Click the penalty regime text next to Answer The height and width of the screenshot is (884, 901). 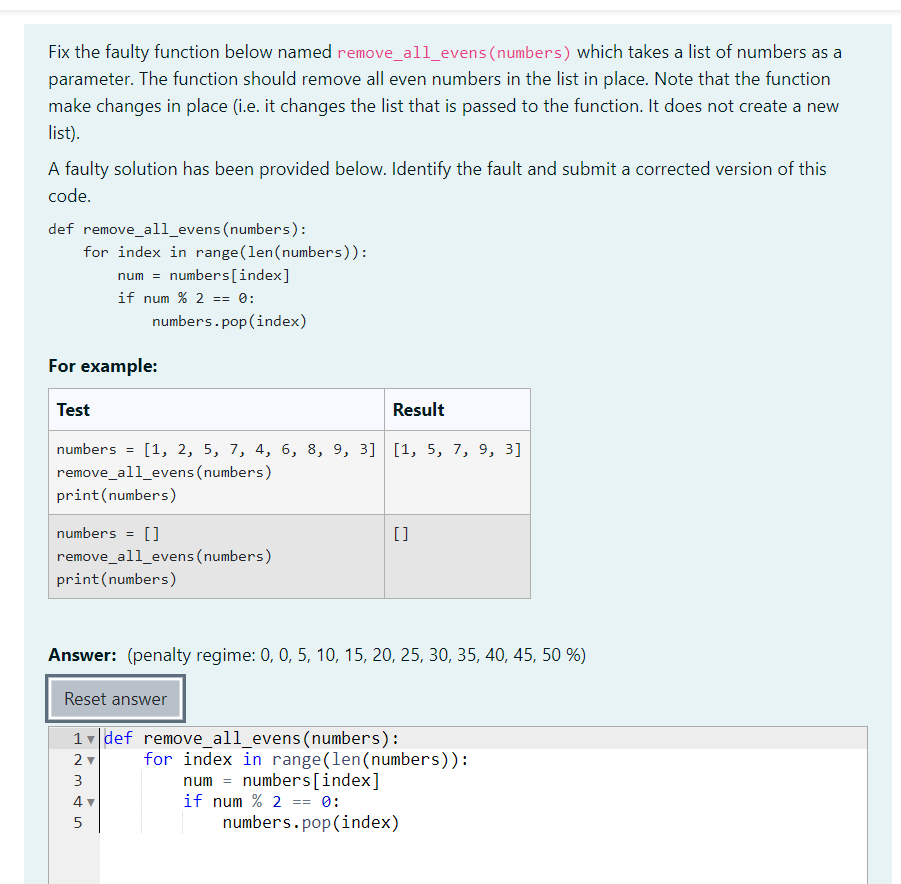tap(360, 655)
